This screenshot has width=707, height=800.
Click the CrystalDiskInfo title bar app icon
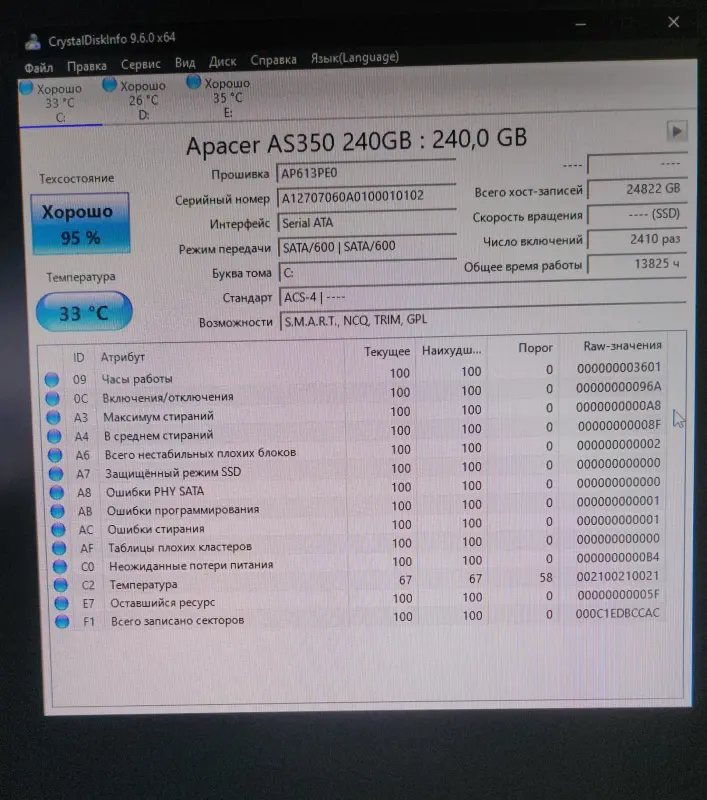(33, 42)
